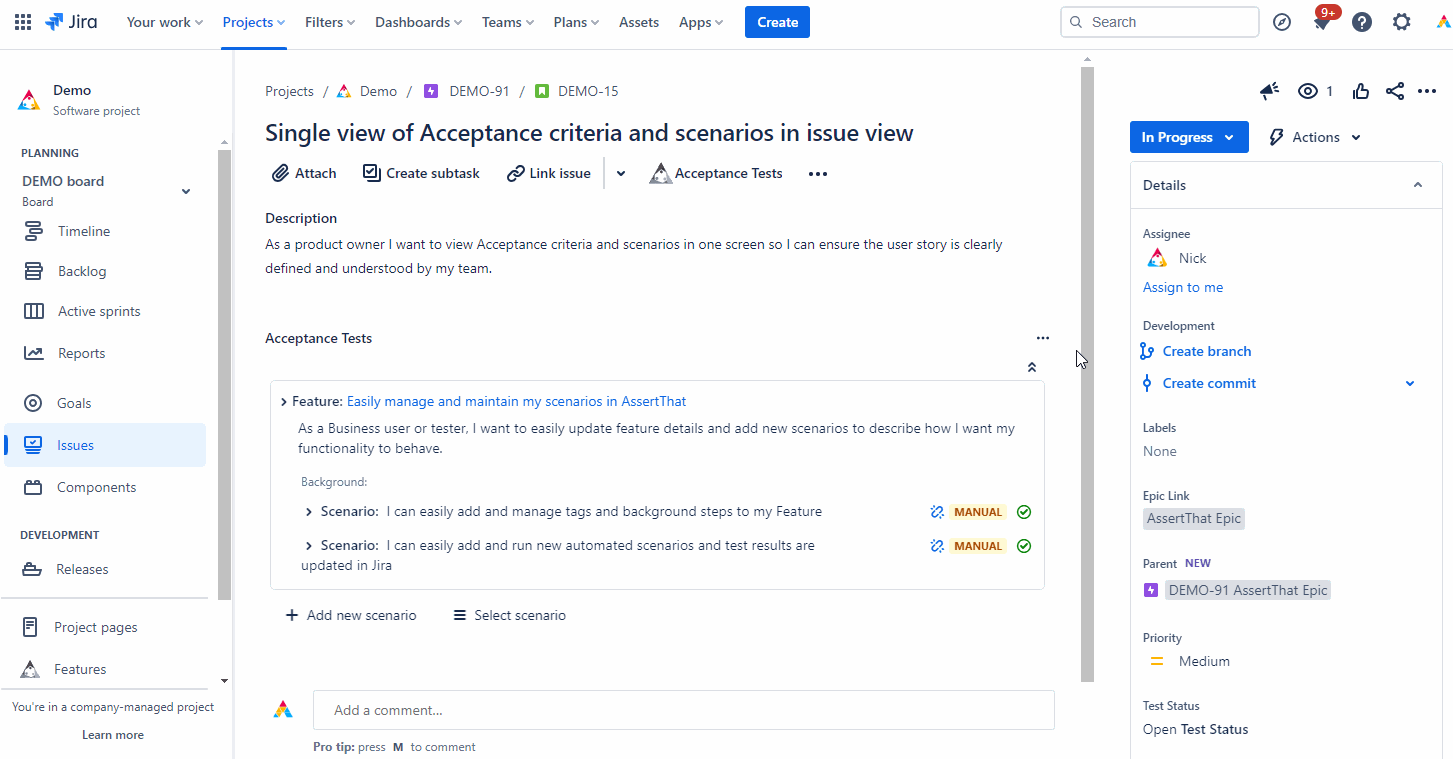This screenshot has height=759, width=1453.
Task: Add new scenario in Acceptance Tests
Action: tap(351, 615)
